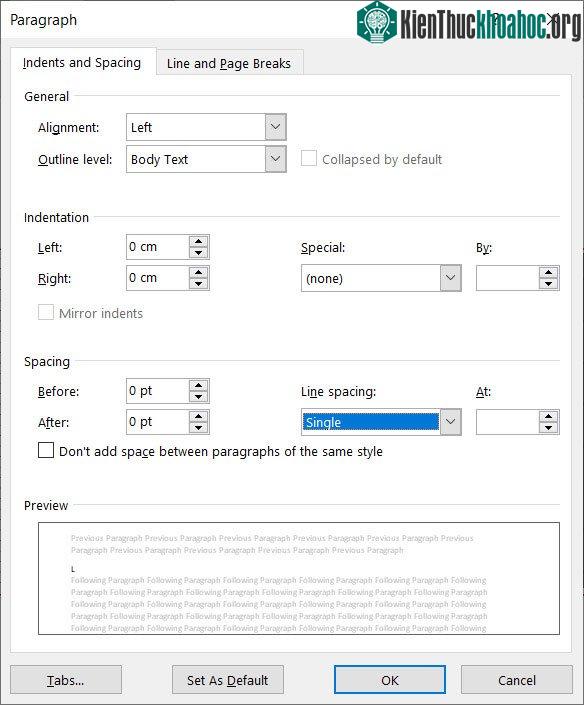The width and height of the screenshot is (584, 705).
Task: Enable Don't add space between paragraphs checkbox
Action: [x=46, y=451]
